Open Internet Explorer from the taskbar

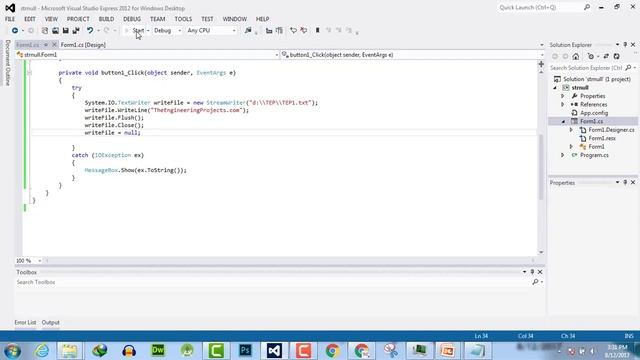tap(42, 351)
